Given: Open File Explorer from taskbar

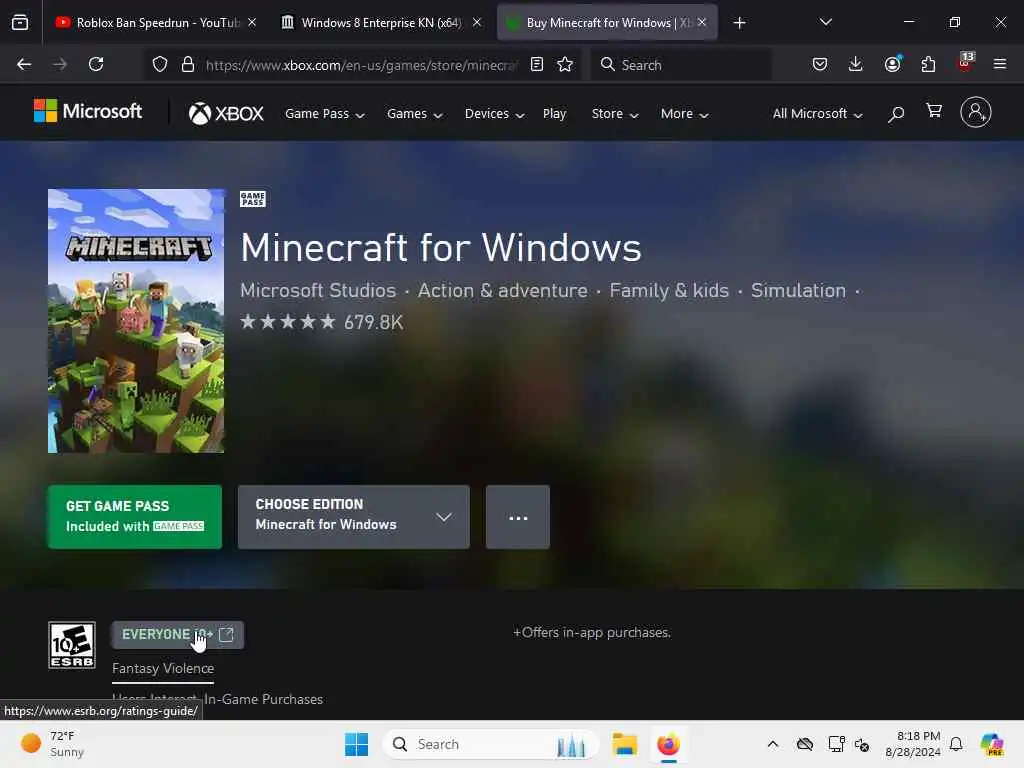Looking at the screenshot, I should [x=624, y=744].
